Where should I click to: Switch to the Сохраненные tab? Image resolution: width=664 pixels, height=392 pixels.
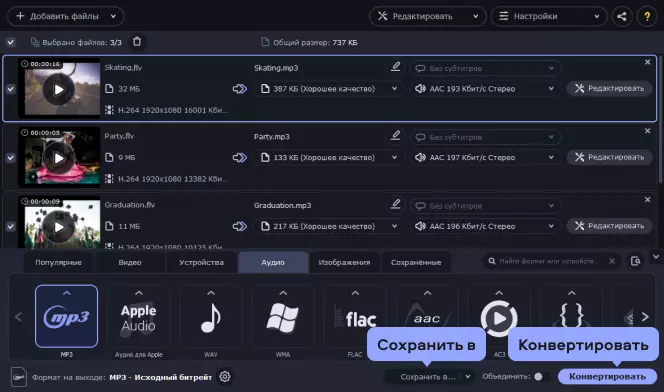pos(416,262)
